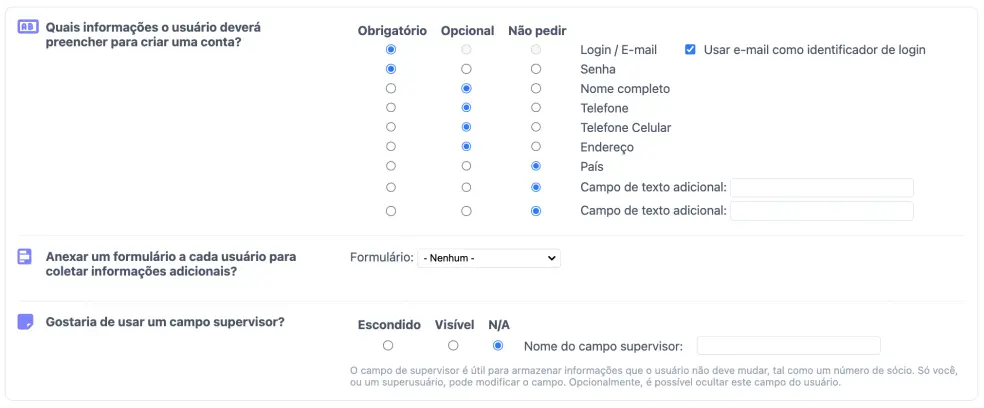
Task: Toggle 'Usar e-mail como identificador de login' checkbox
Action: coord(690,50)
